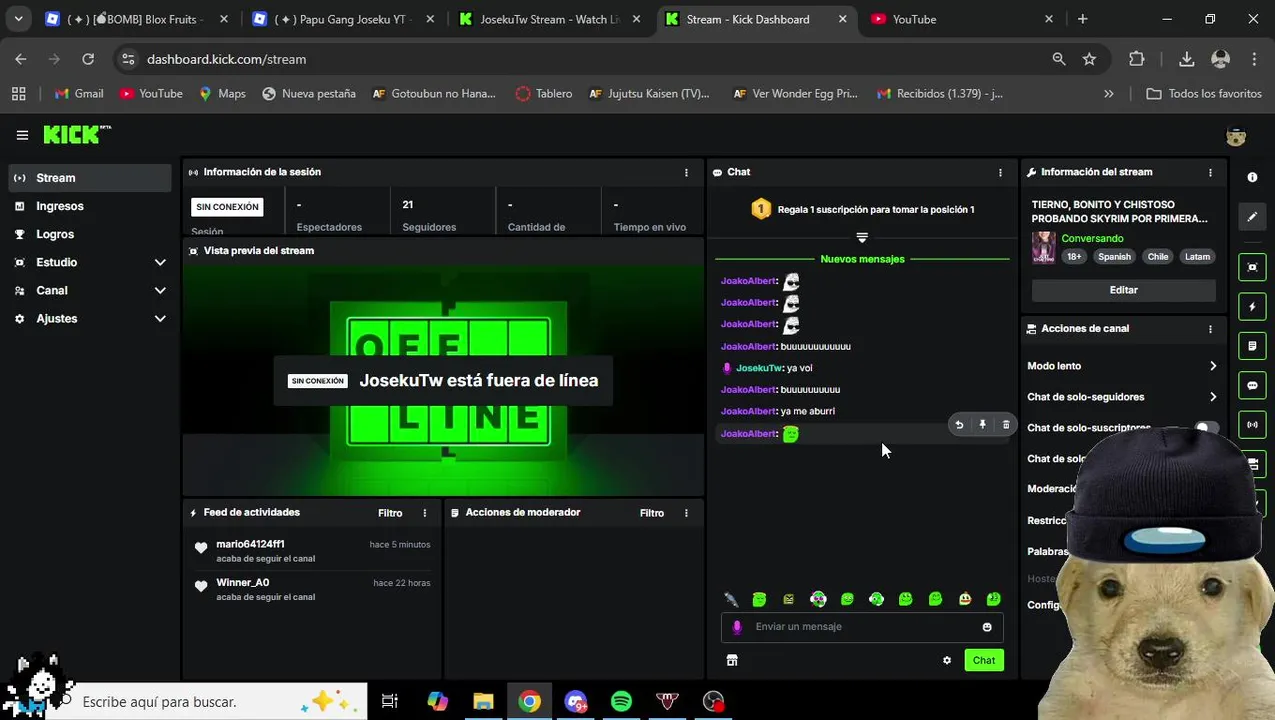
Task: Open Task View on the taskbar
Action: (390, 701)
